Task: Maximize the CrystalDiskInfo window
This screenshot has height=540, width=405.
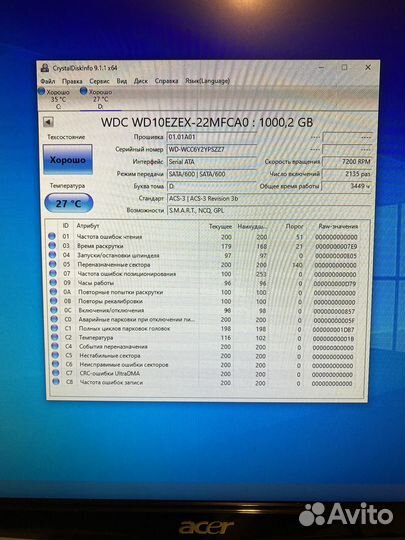Action: [344, 68]
